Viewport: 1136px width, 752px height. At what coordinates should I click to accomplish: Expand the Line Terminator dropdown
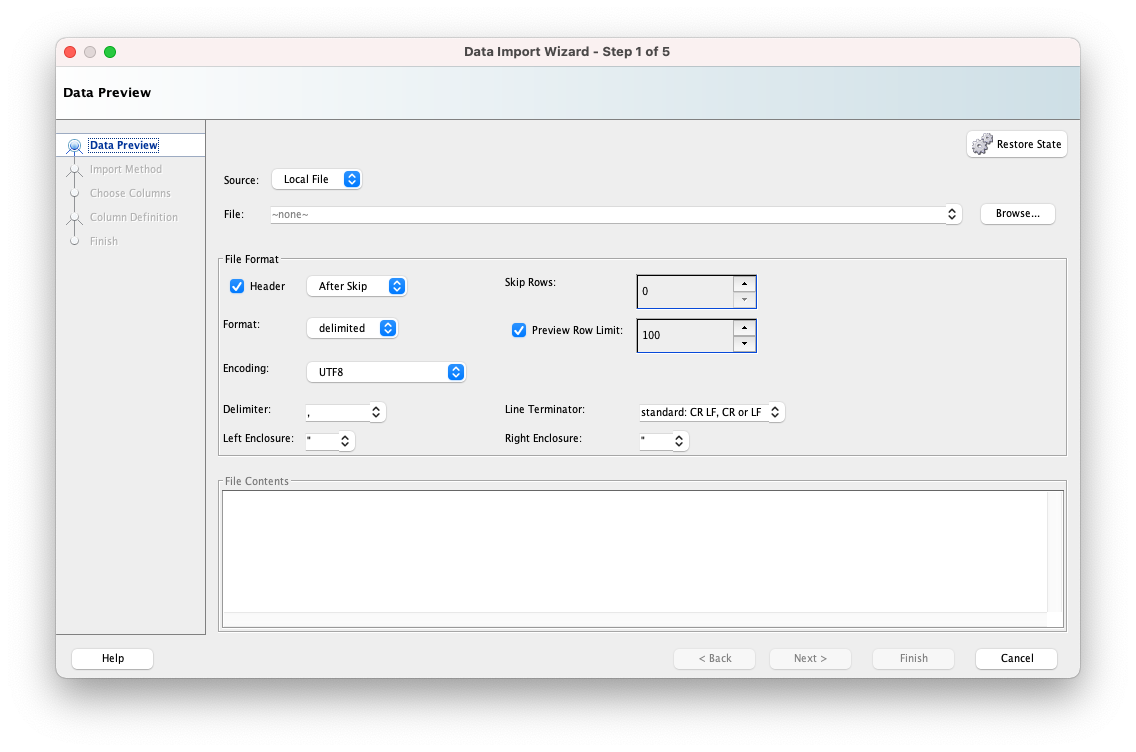tap(775, 412)
